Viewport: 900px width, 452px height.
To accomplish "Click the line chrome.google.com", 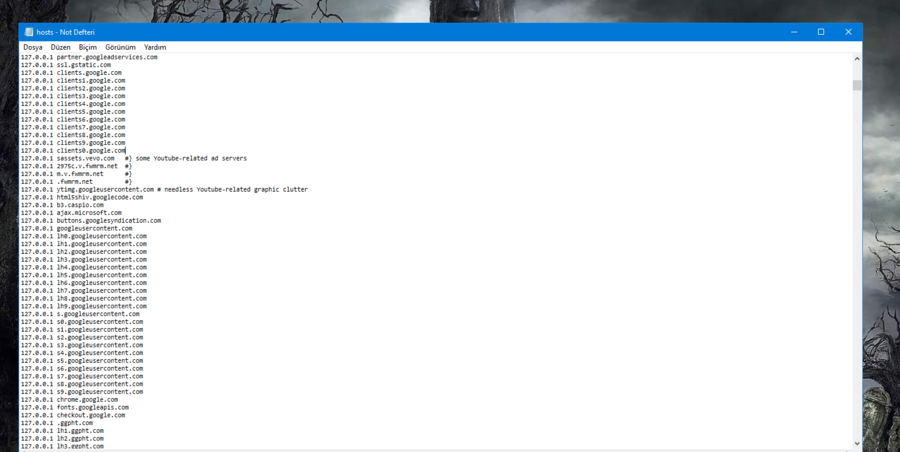I will (x=69, y=399).
